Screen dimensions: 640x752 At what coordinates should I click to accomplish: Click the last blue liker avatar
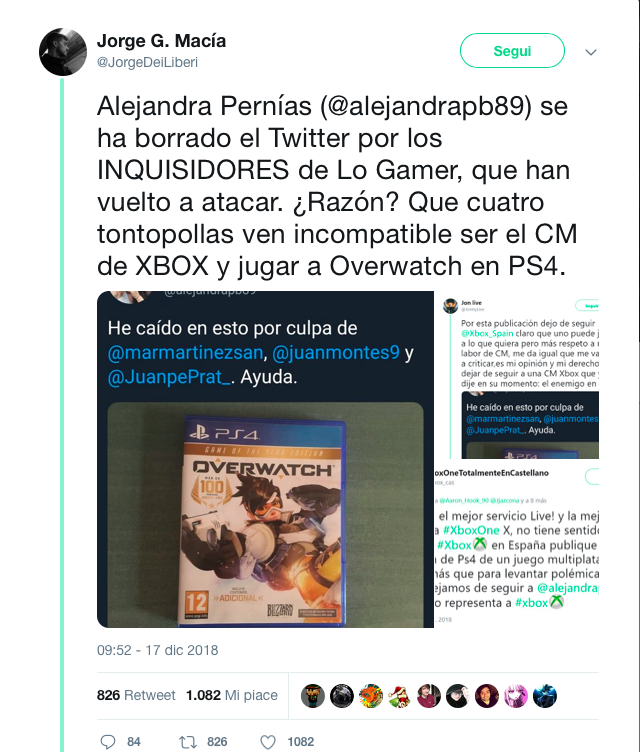coord(545,696)
